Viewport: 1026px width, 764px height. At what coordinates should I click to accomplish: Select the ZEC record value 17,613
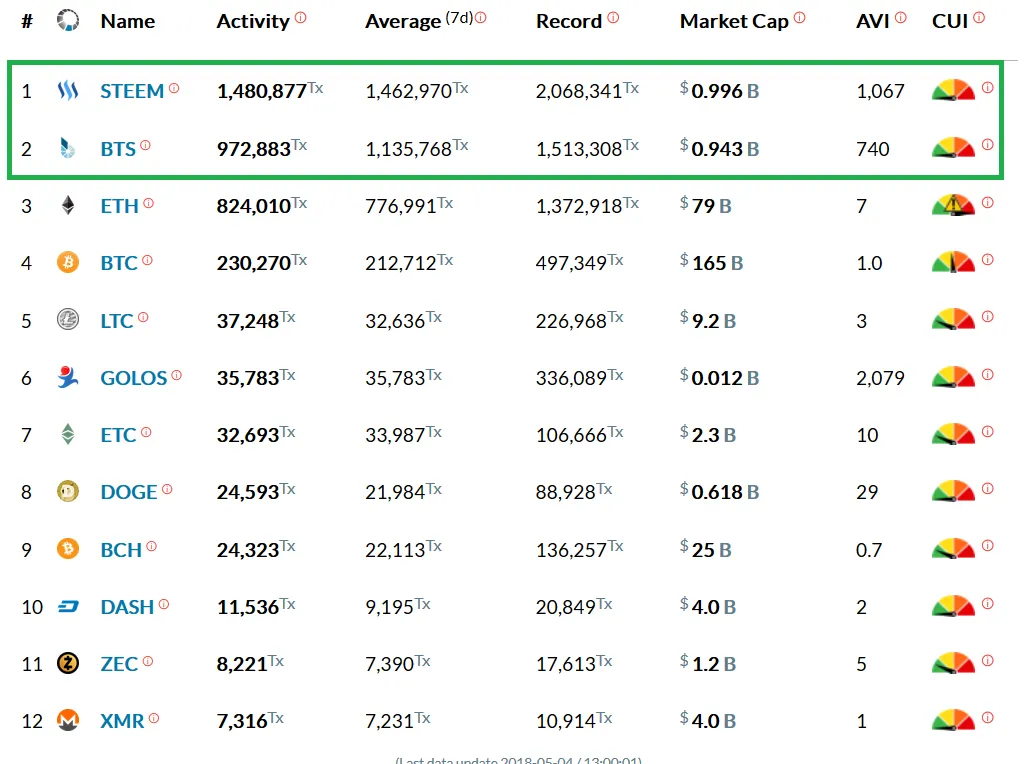coord(567,664)
